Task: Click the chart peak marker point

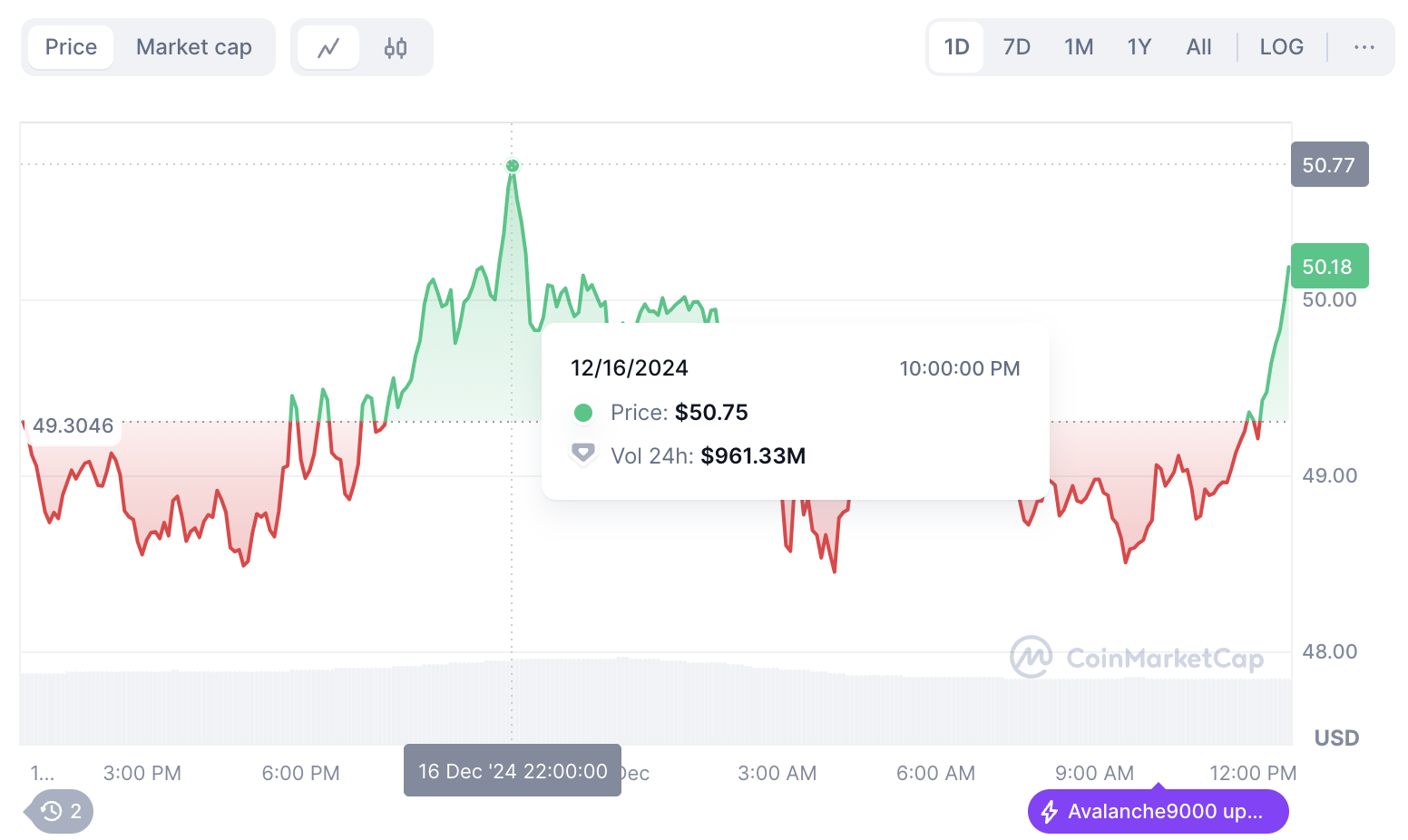Action: [x=512, y=166]
